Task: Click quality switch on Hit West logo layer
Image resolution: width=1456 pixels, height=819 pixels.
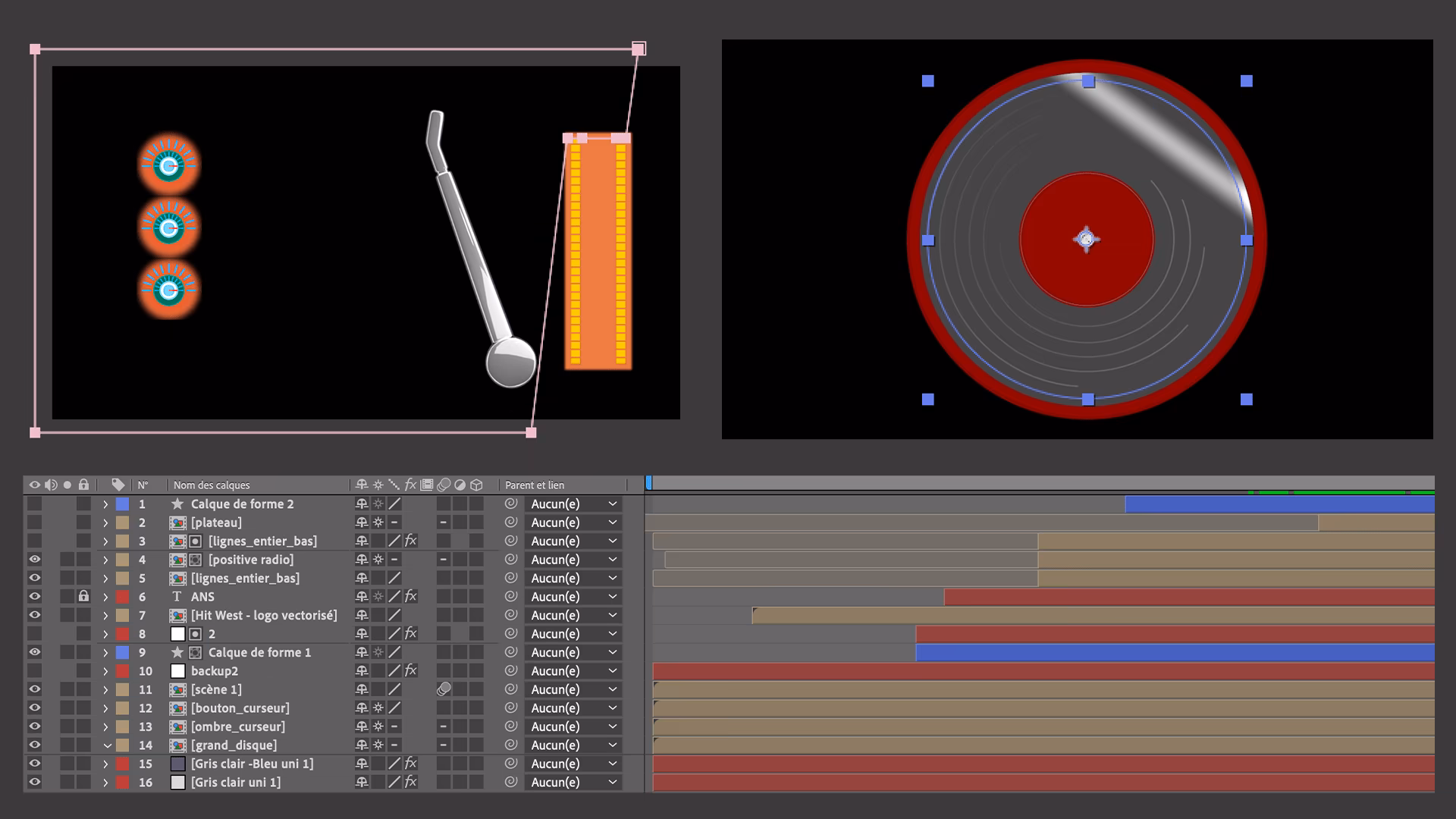Action: click(394, 615)
